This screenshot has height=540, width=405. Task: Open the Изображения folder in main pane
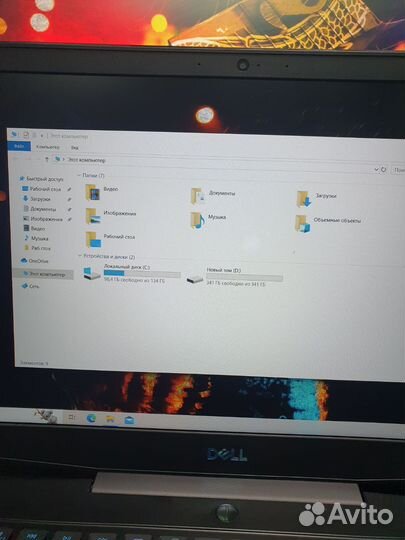point(110,216)
